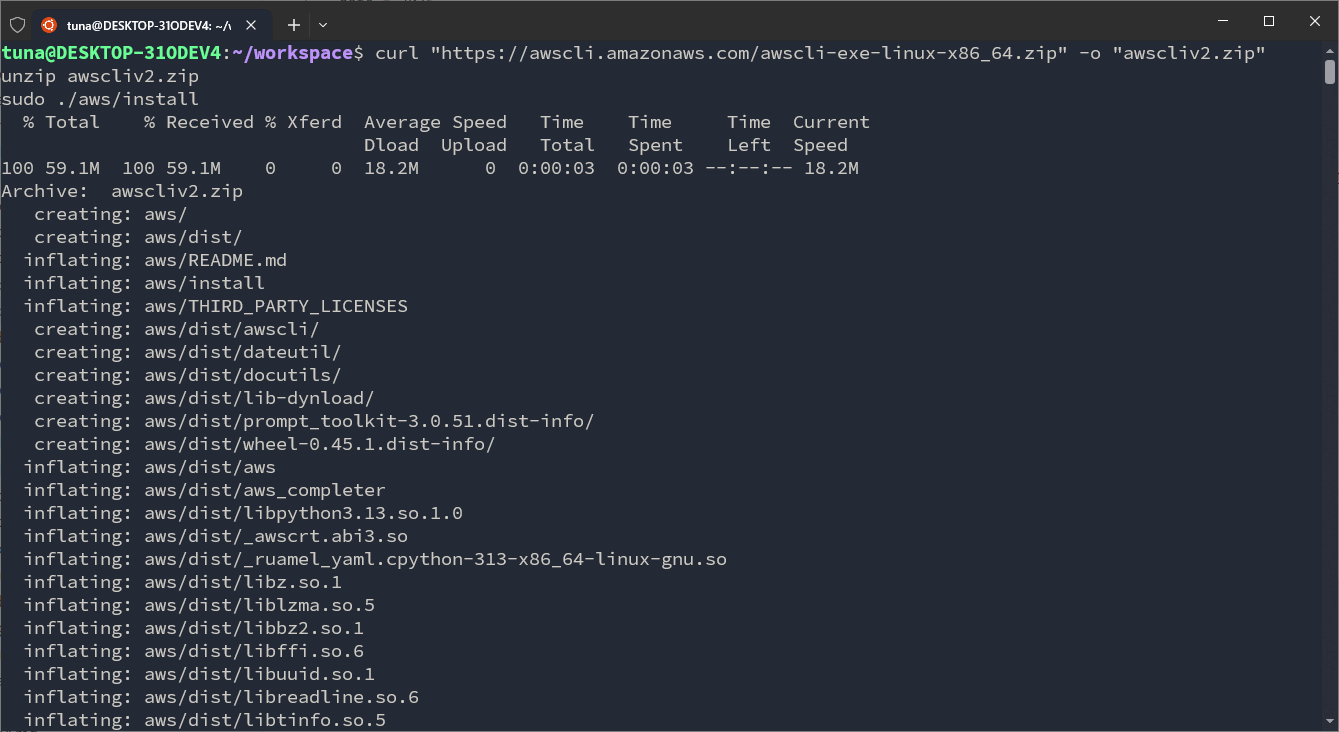Click the "Archive: awscliv2.zip" output line

coord(122,191)
